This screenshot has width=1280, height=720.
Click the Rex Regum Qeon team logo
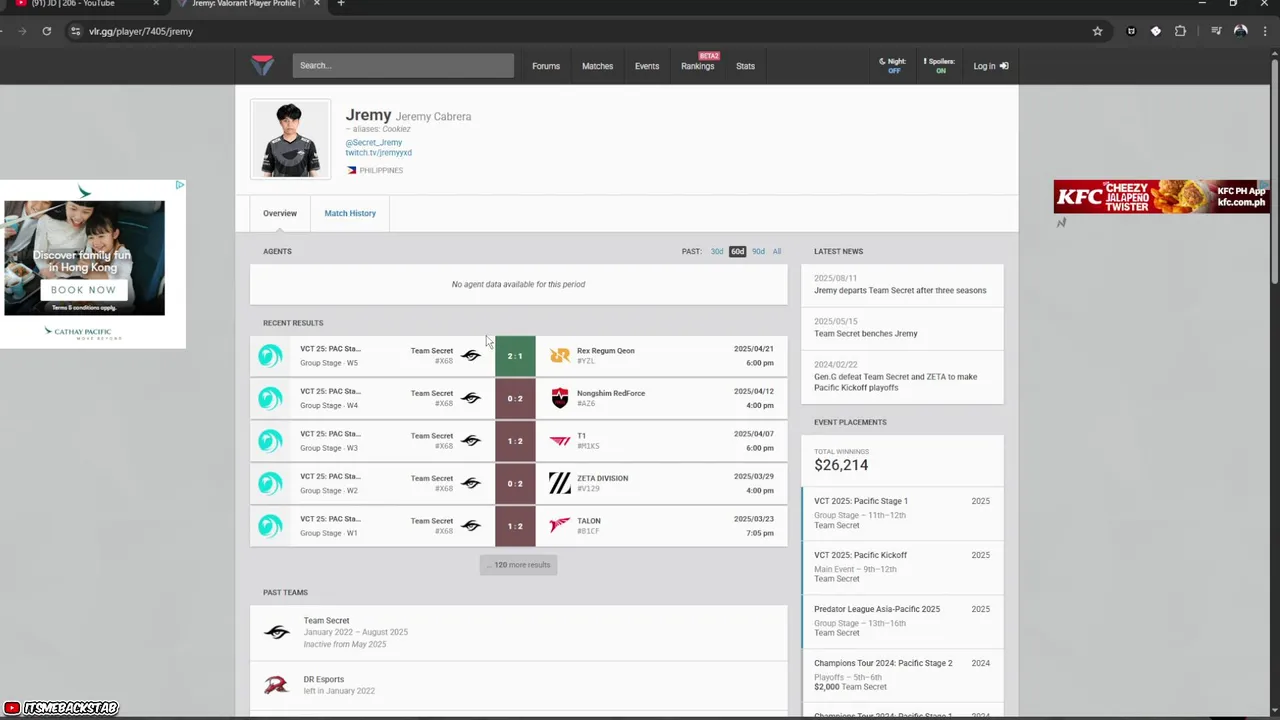[x=560, y=356]
